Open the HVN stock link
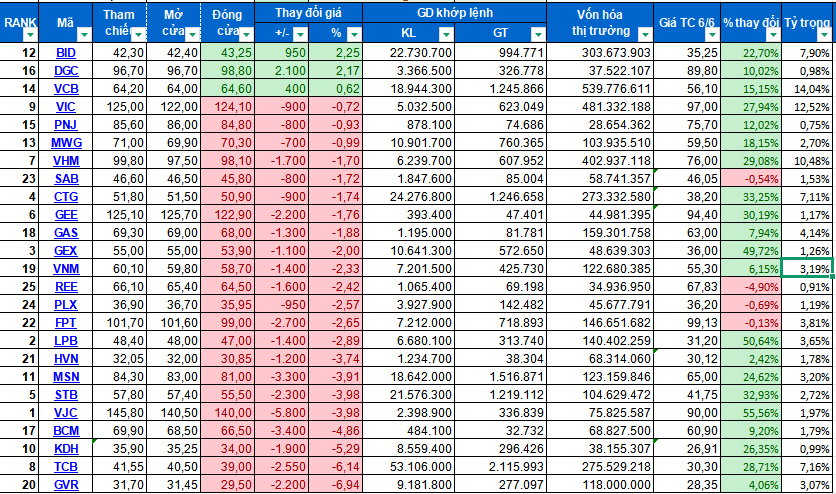Viewport: 836px width, 494px height. [66, 359]
